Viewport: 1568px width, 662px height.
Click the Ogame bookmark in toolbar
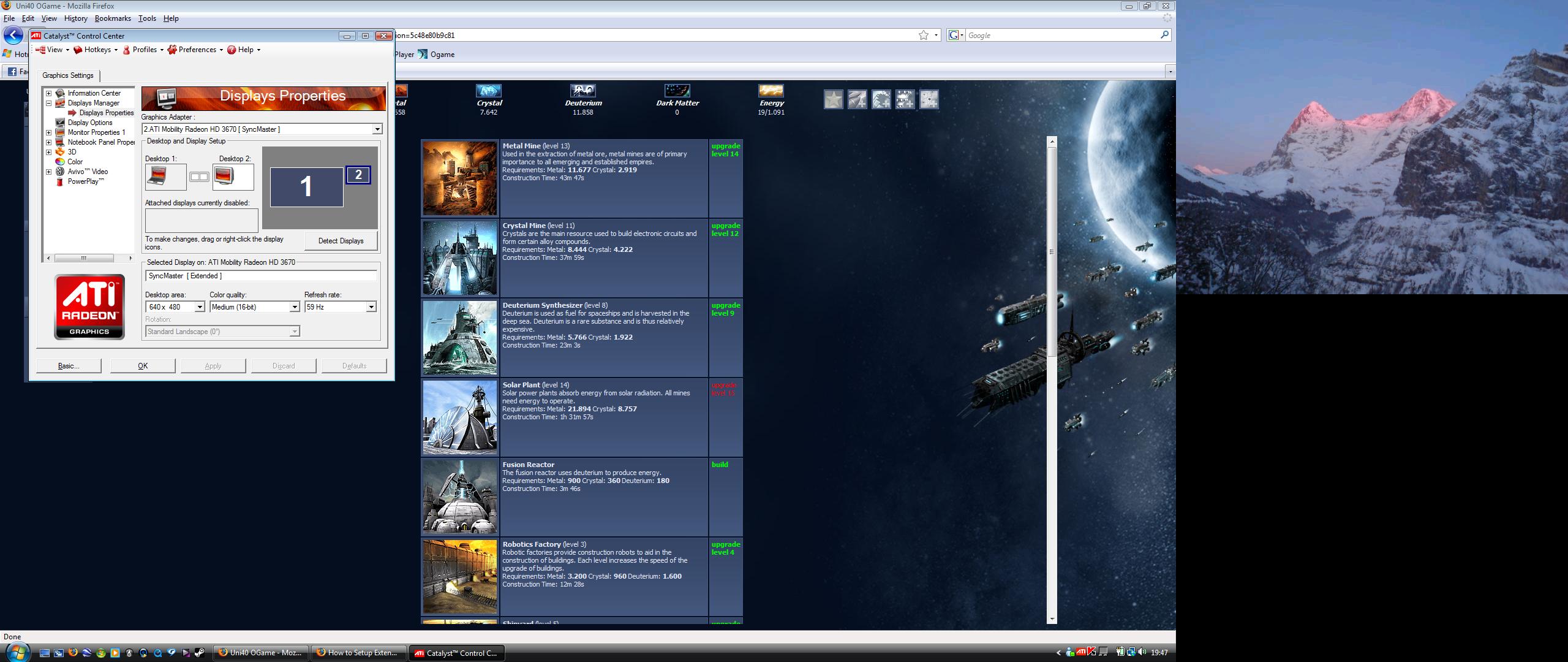(436, 55)
